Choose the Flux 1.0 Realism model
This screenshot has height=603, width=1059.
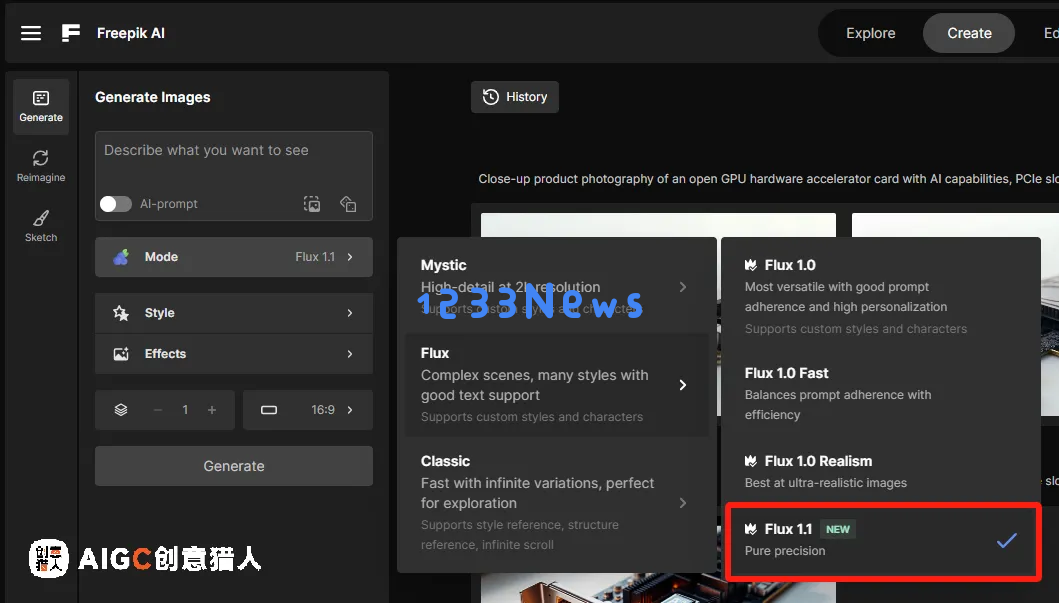coord(881,471)
